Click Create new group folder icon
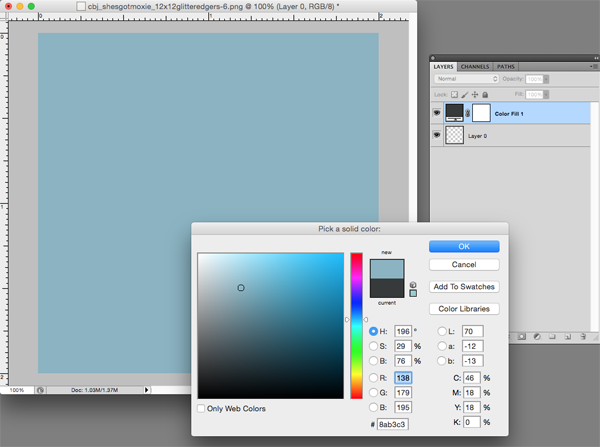 click(x=552, y=337)
